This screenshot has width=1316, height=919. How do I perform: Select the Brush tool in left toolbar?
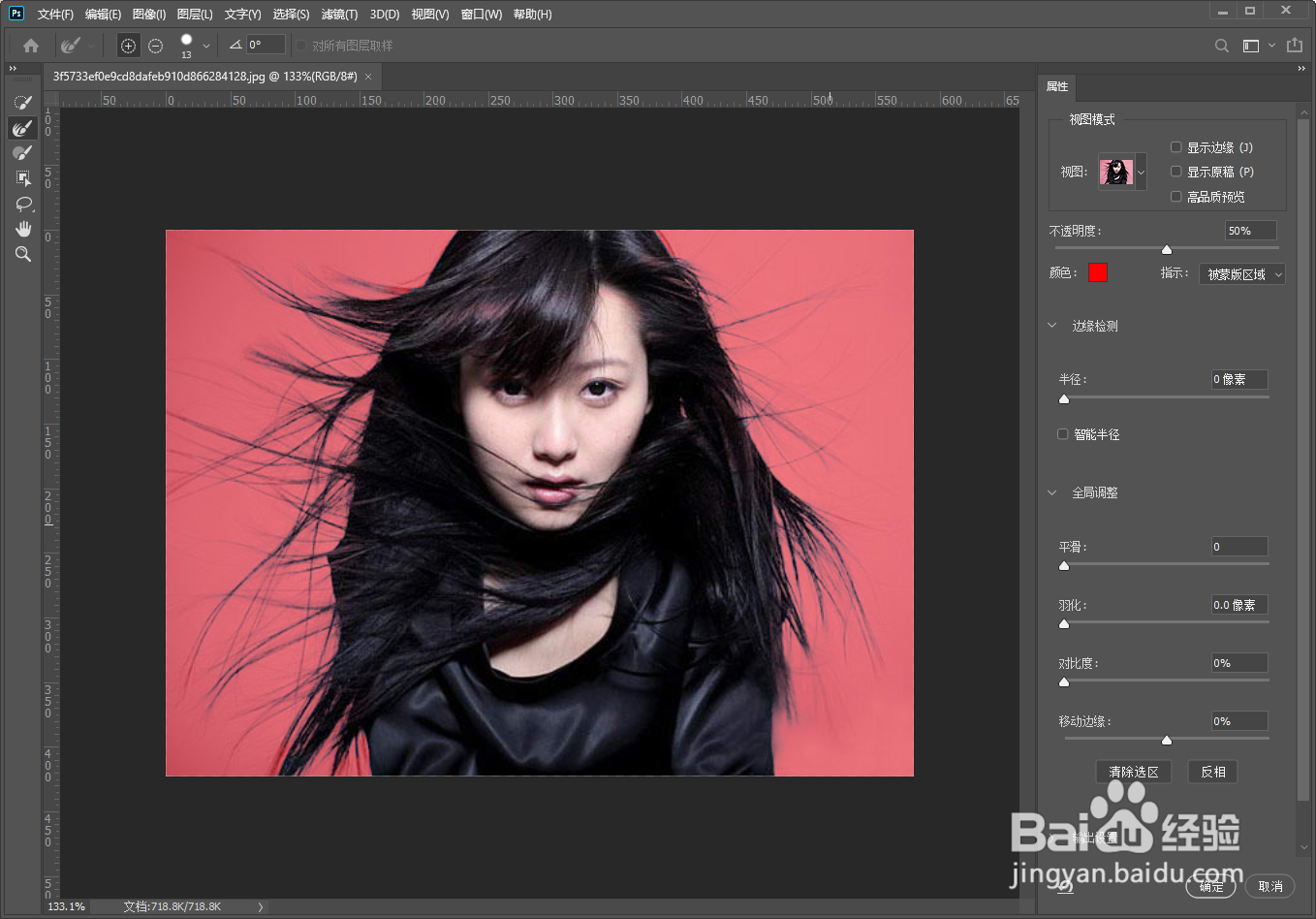click(x=23, y=153)
